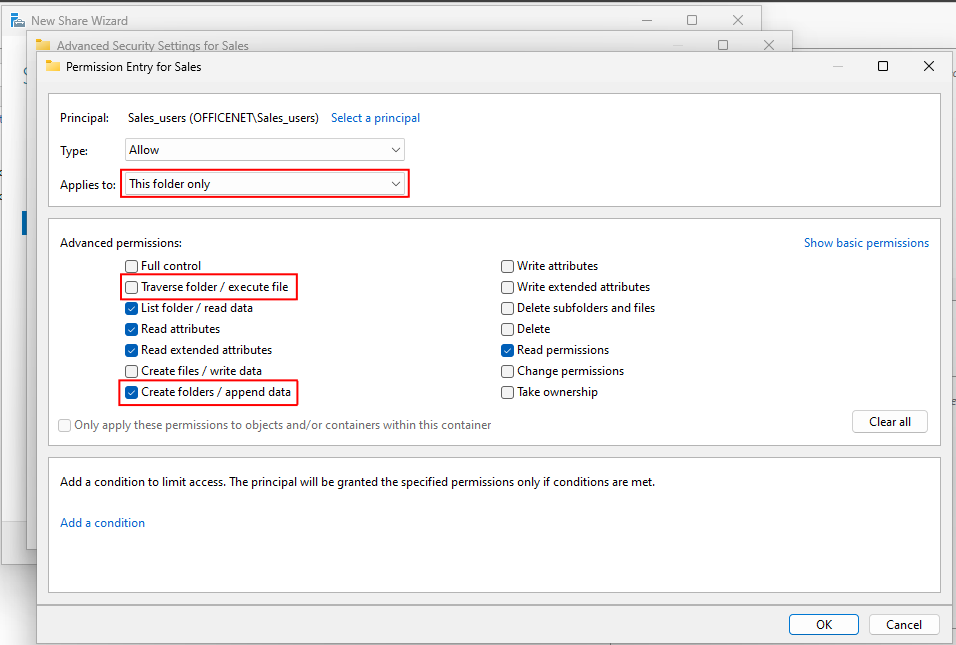The image size is (956, 645).
Task: Click the folder icon in Permission Entry title bar
Action: click(53, 66)
